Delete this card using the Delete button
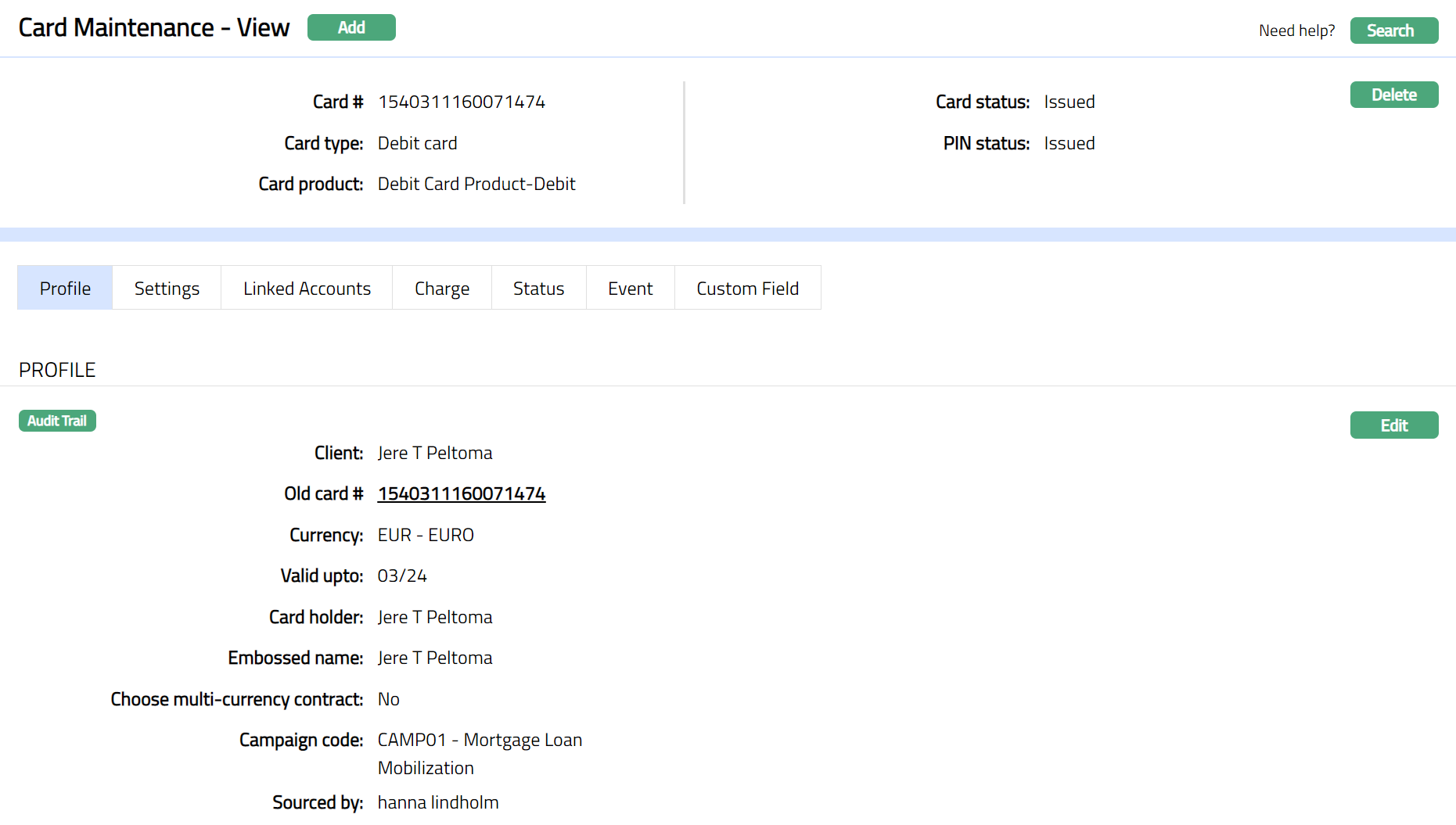 [x=1393, y=95]
